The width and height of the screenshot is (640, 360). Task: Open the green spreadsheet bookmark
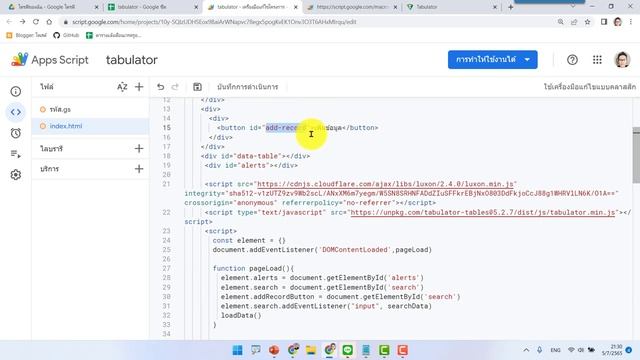tap(113, 35)
